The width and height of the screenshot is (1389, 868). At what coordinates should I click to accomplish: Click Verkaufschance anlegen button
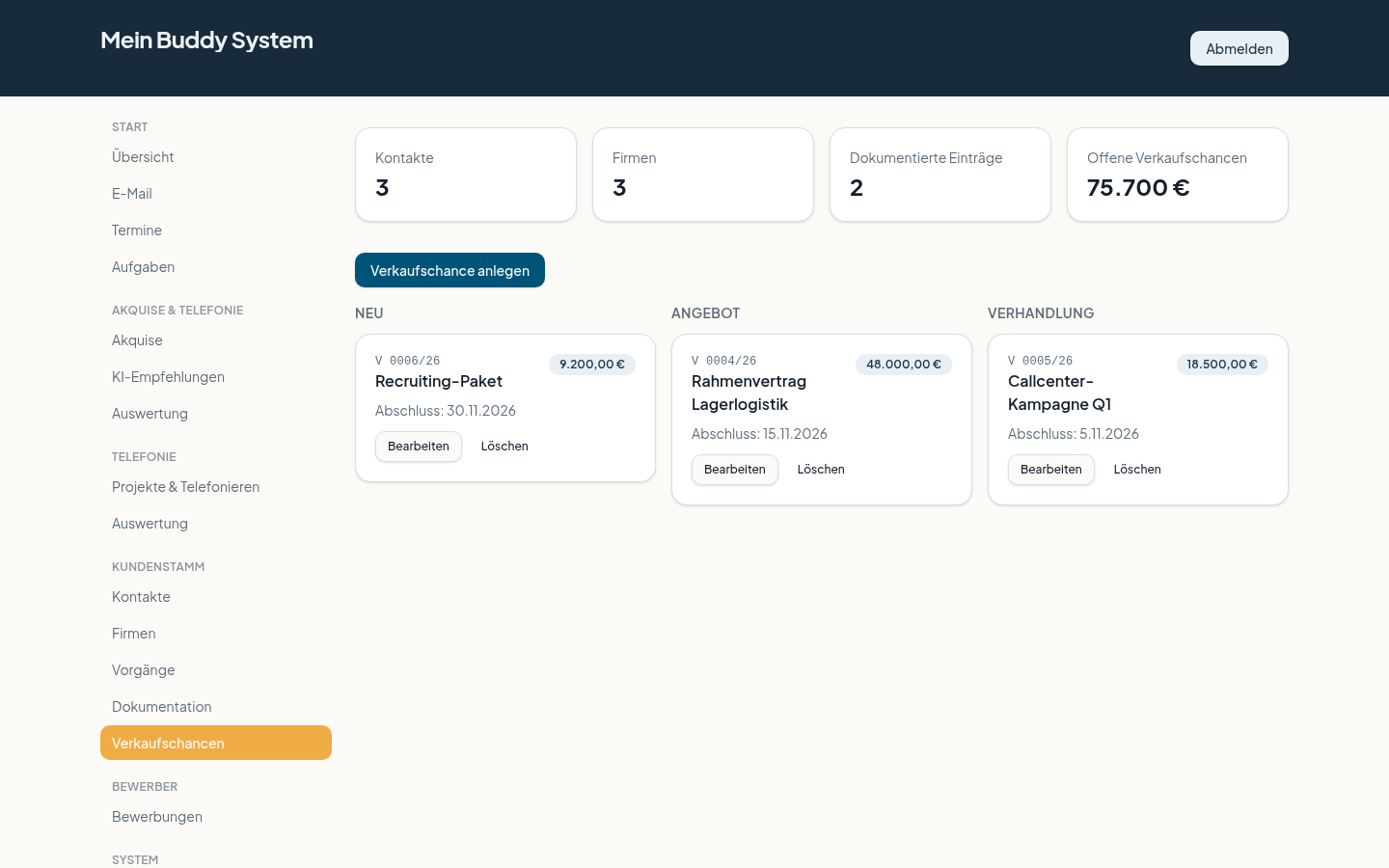click(449, 270)
